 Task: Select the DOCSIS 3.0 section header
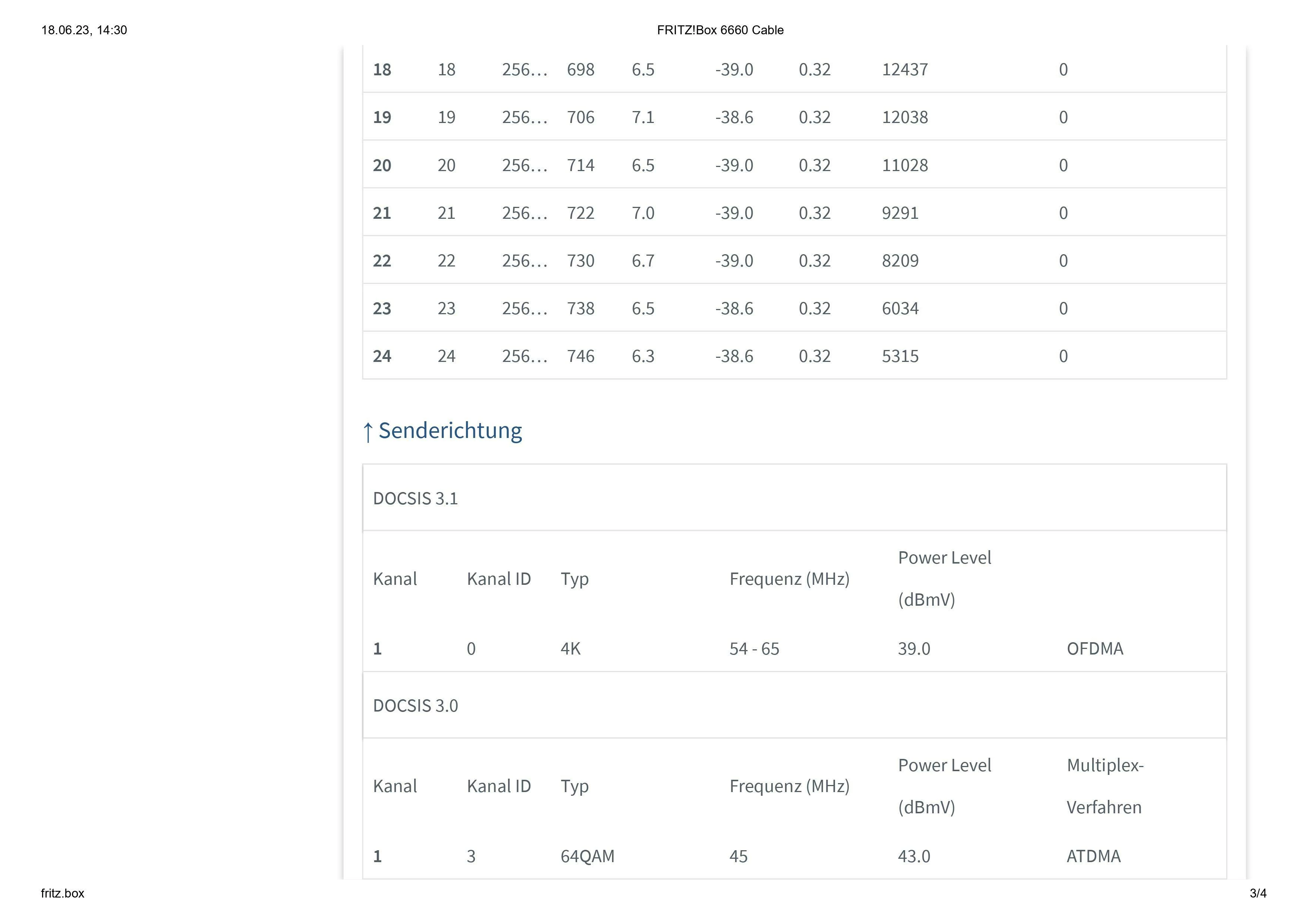(x=415, y=706)
